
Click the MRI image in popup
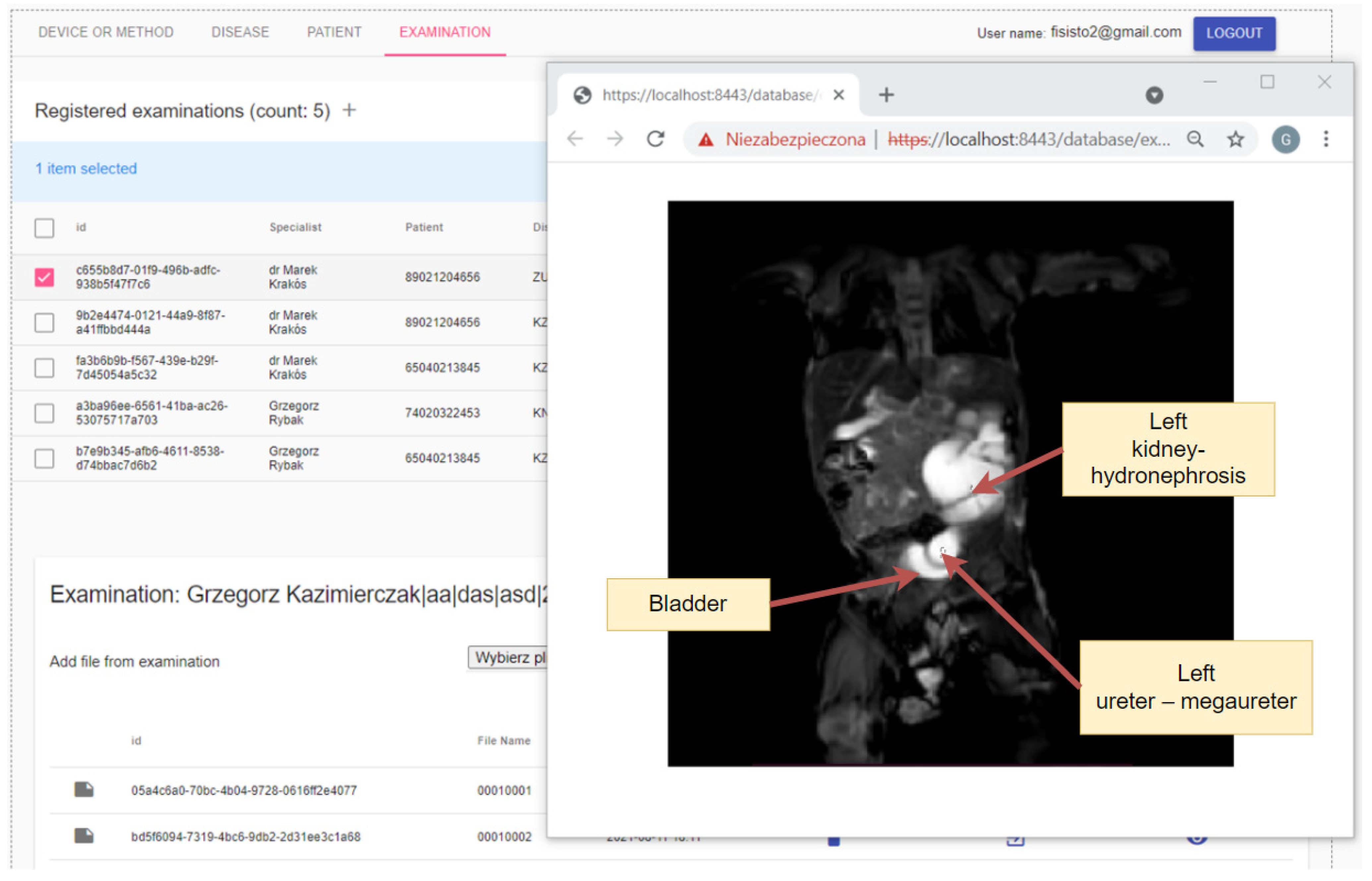950,484
